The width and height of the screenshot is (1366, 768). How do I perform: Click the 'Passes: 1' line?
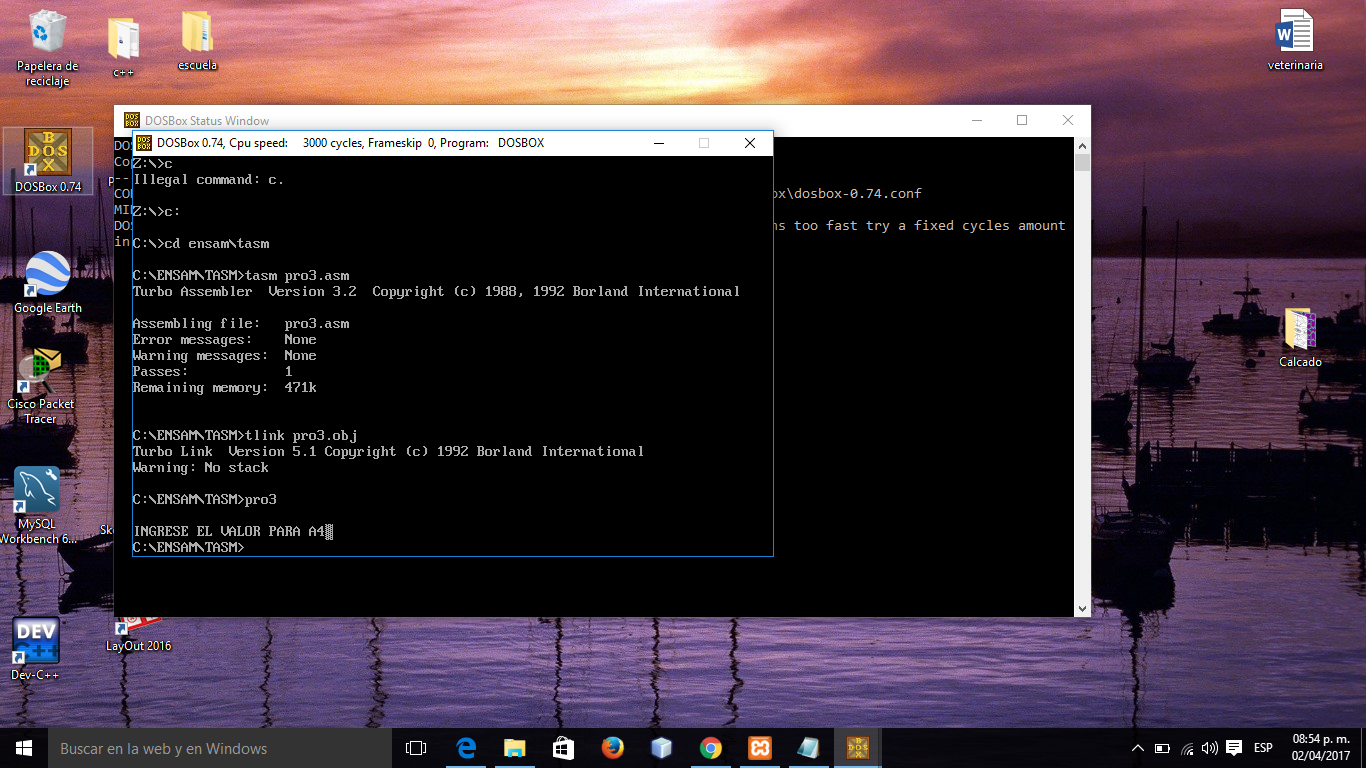213,372
